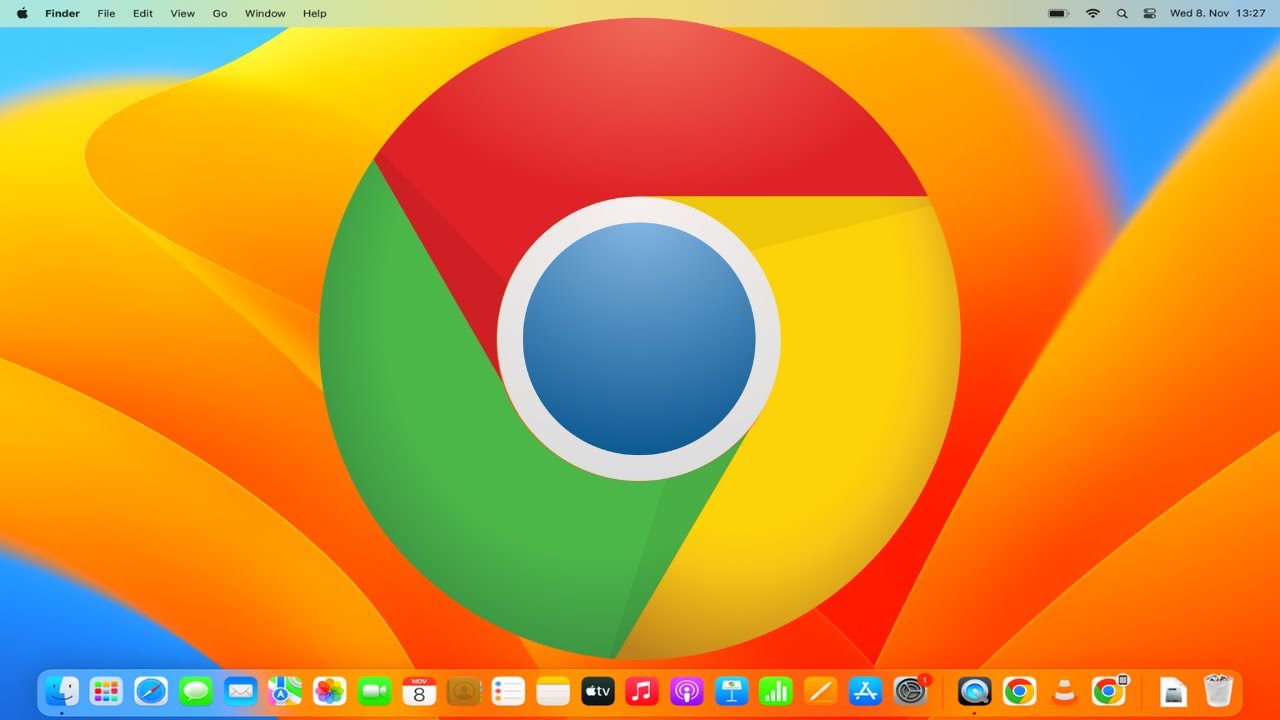Open Control Center

1150,13
